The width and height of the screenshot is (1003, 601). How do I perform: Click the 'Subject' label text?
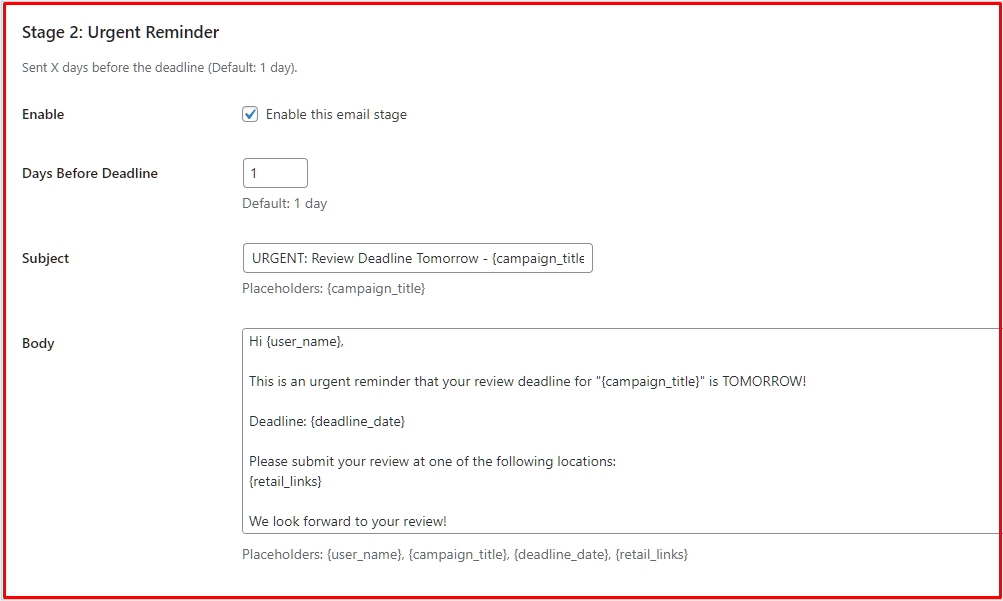(x=45, y=257)
